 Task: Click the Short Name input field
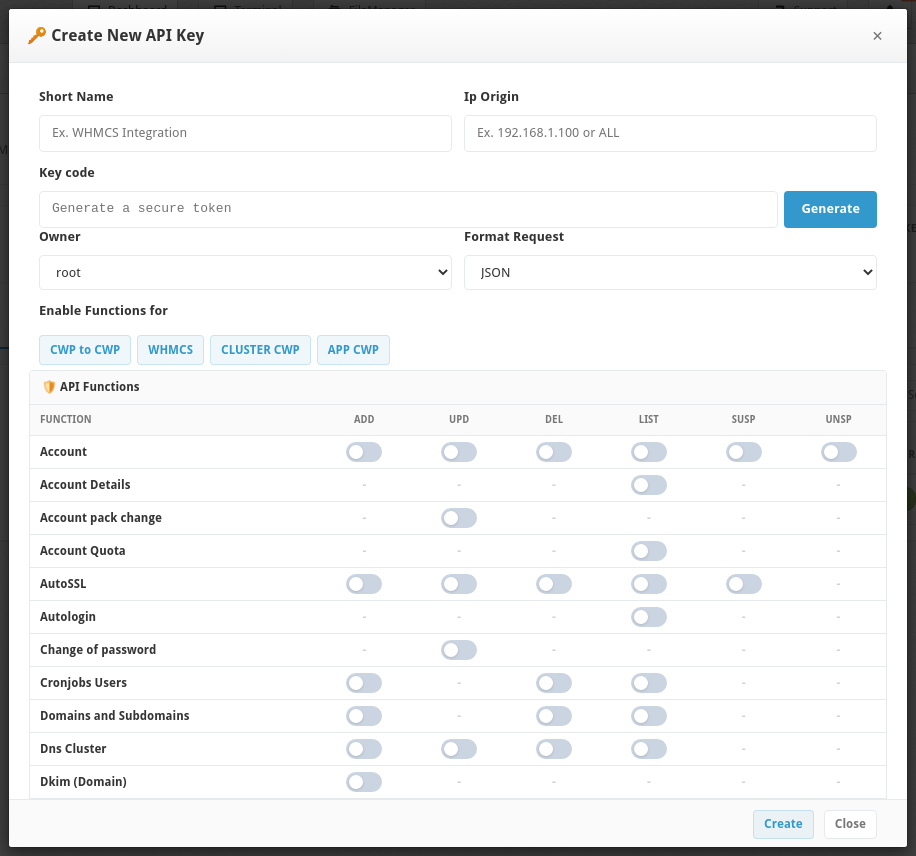[x=245, y=133]
